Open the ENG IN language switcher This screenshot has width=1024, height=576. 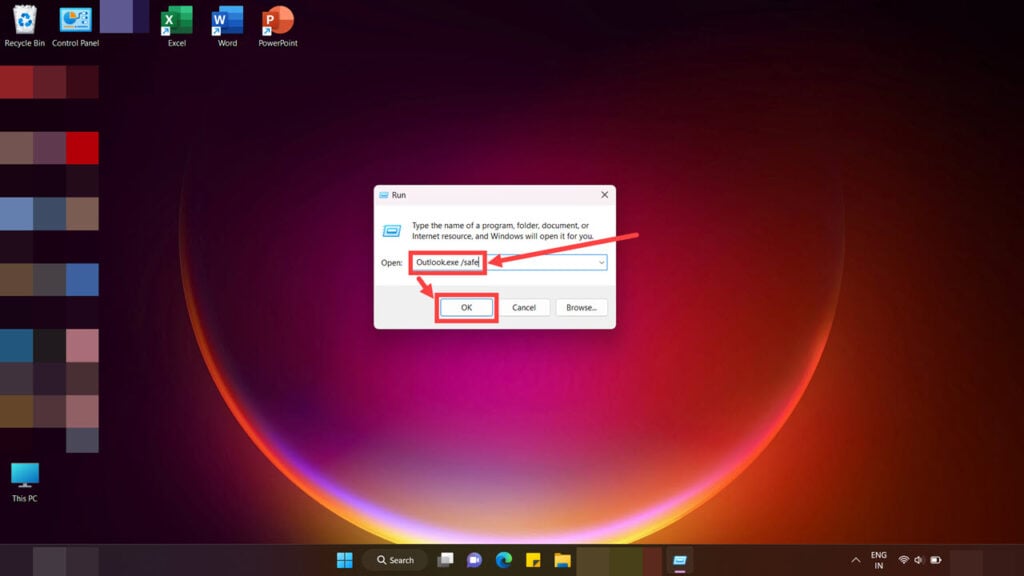tap(879, 560)
